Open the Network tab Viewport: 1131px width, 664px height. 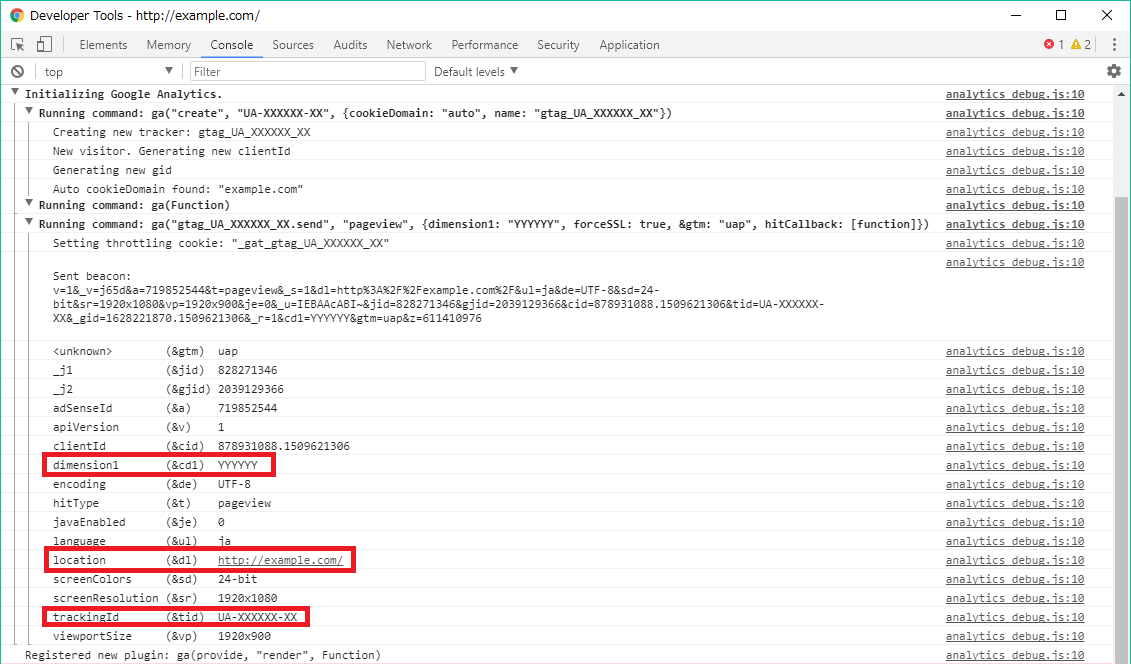[409, 45]
